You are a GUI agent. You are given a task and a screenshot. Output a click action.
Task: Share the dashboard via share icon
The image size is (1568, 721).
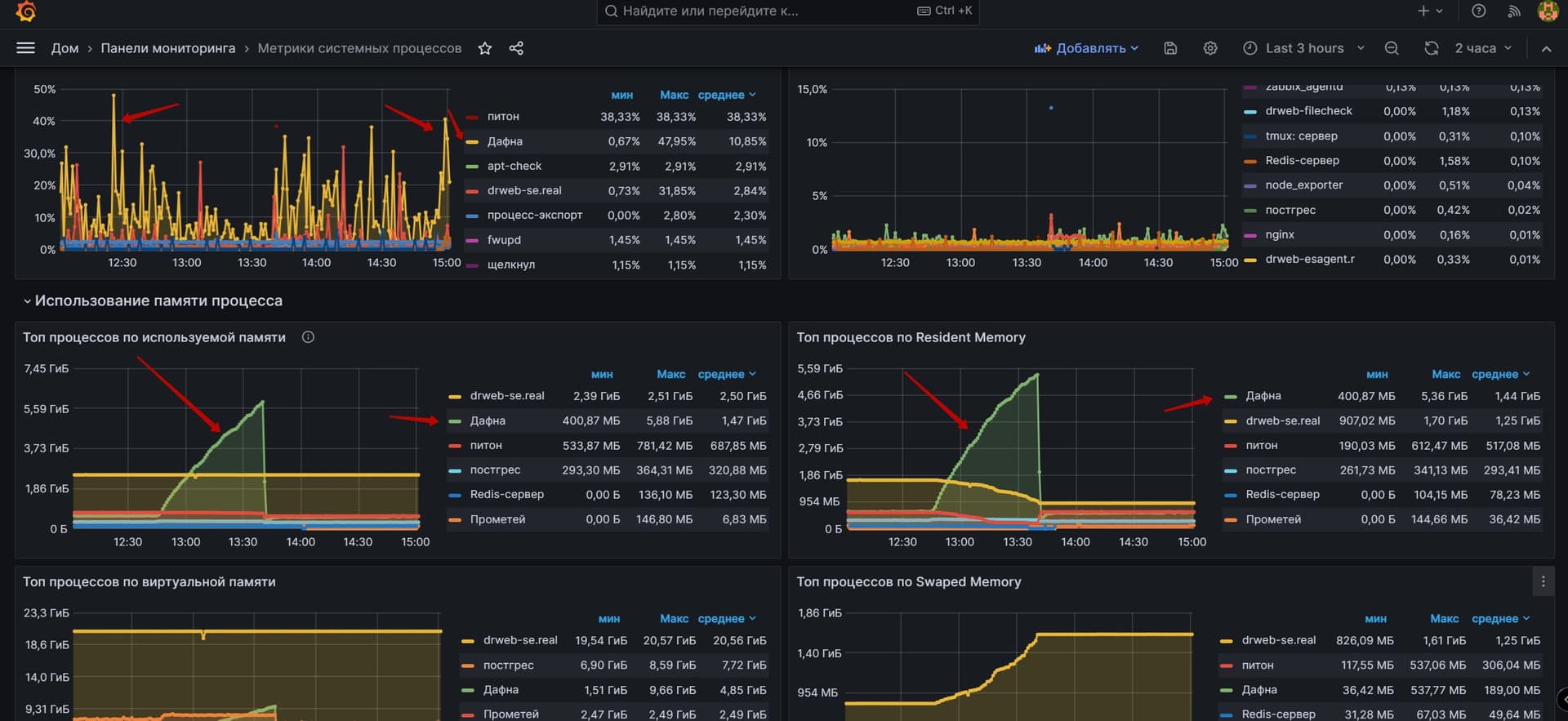(x=516, y=48)
